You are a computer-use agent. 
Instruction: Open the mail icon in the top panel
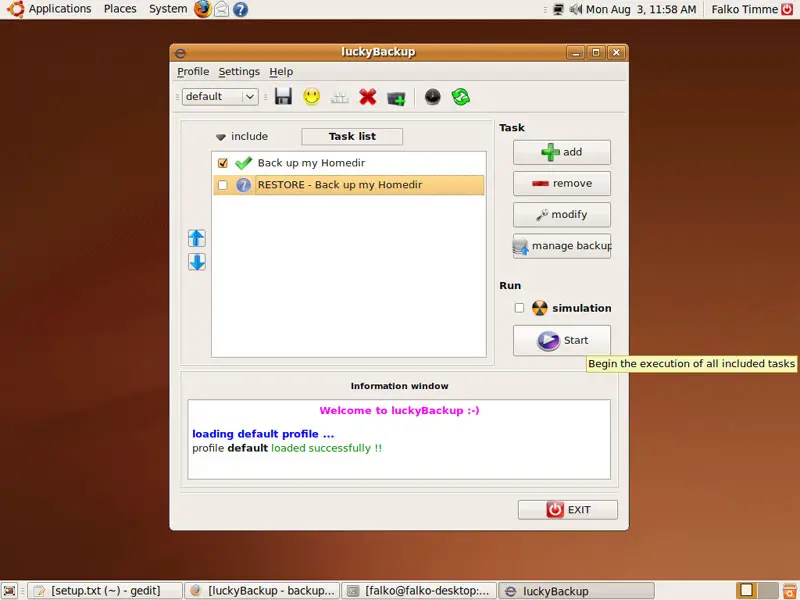tap(221, 9)
